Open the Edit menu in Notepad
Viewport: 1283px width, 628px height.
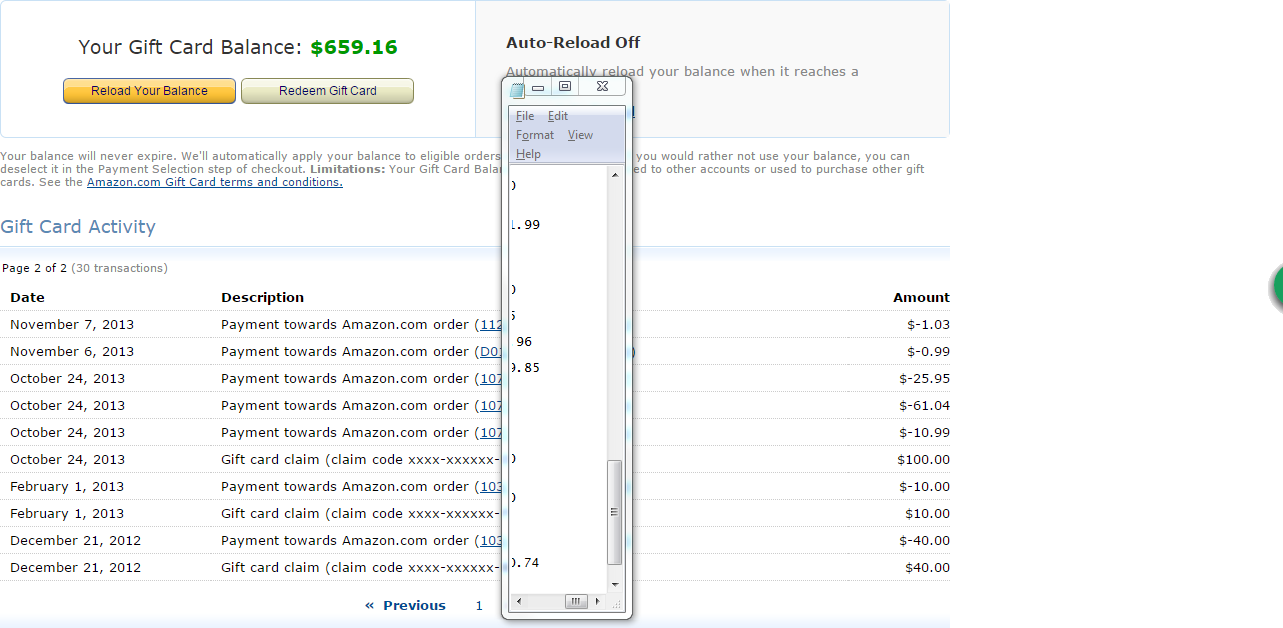[x=558, y=116]
